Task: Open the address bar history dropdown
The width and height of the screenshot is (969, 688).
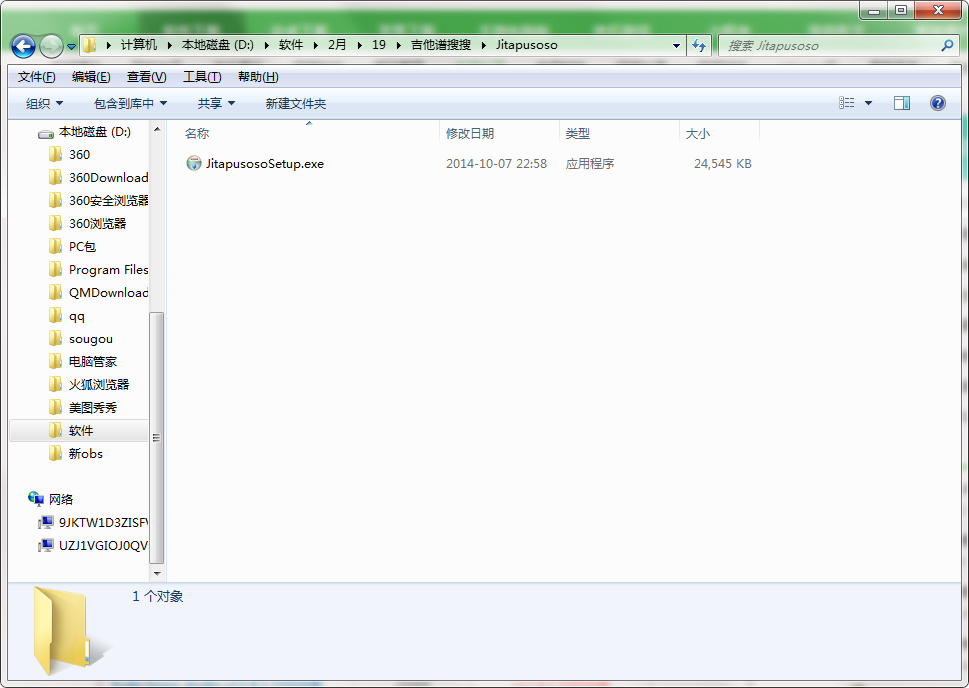Action: pos(676,46)
